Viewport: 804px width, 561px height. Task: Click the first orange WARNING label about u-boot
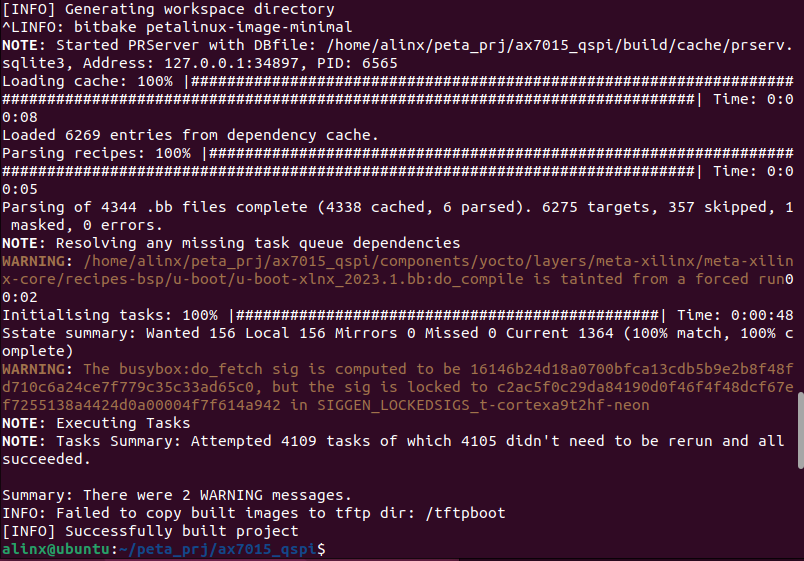[x=37, y=261]
